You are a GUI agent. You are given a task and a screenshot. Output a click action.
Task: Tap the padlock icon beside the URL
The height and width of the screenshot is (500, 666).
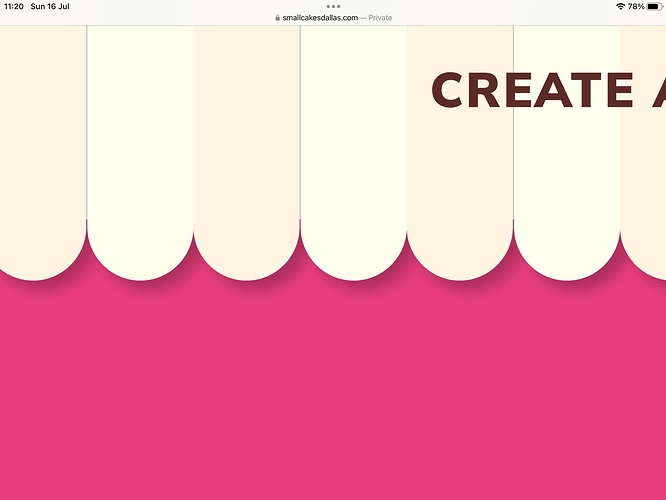pos(278,18)
